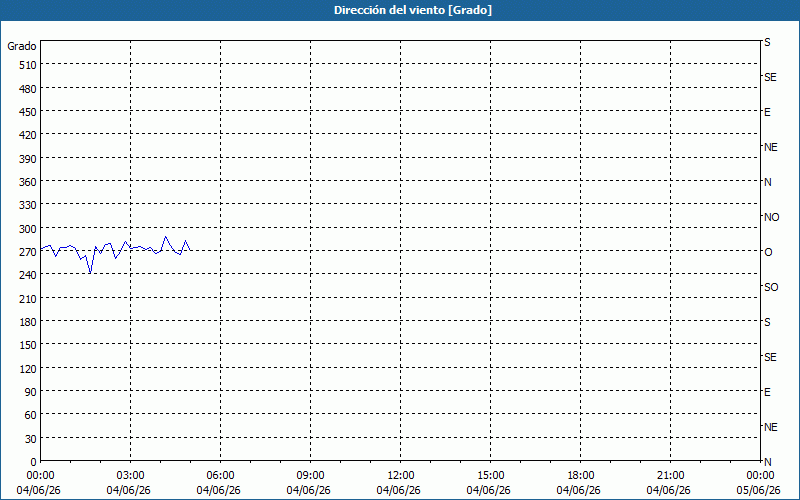Click the 'S' compass label at the 180 gridline
Viewport: 800px width, 500px height.
(x=767, y=322)
